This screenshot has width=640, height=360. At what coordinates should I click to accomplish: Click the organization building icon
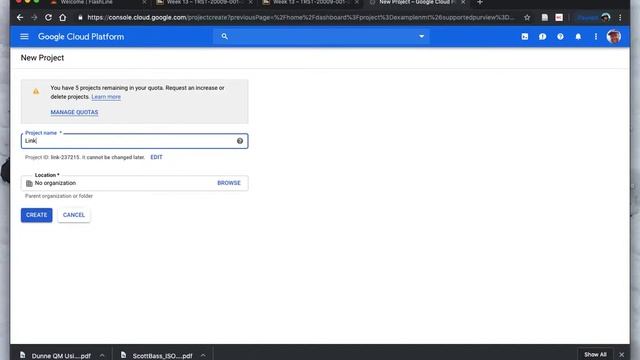[x=29, y=183]
